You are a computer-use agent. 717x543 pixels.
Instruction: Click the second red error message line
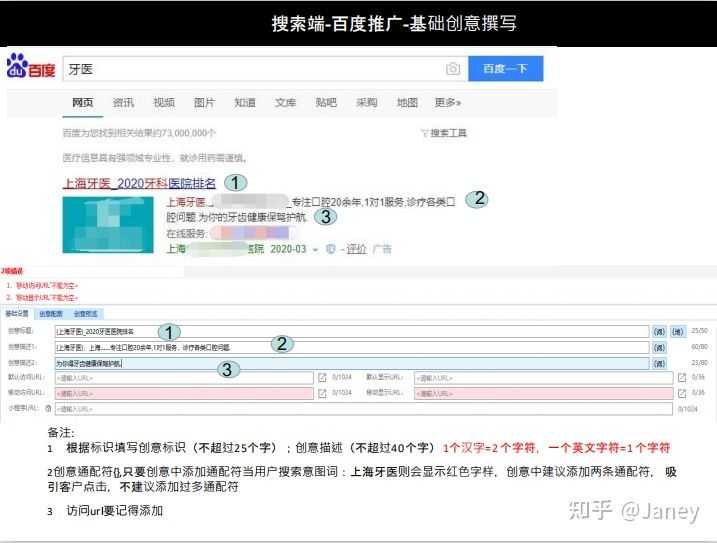pos(42,298)
